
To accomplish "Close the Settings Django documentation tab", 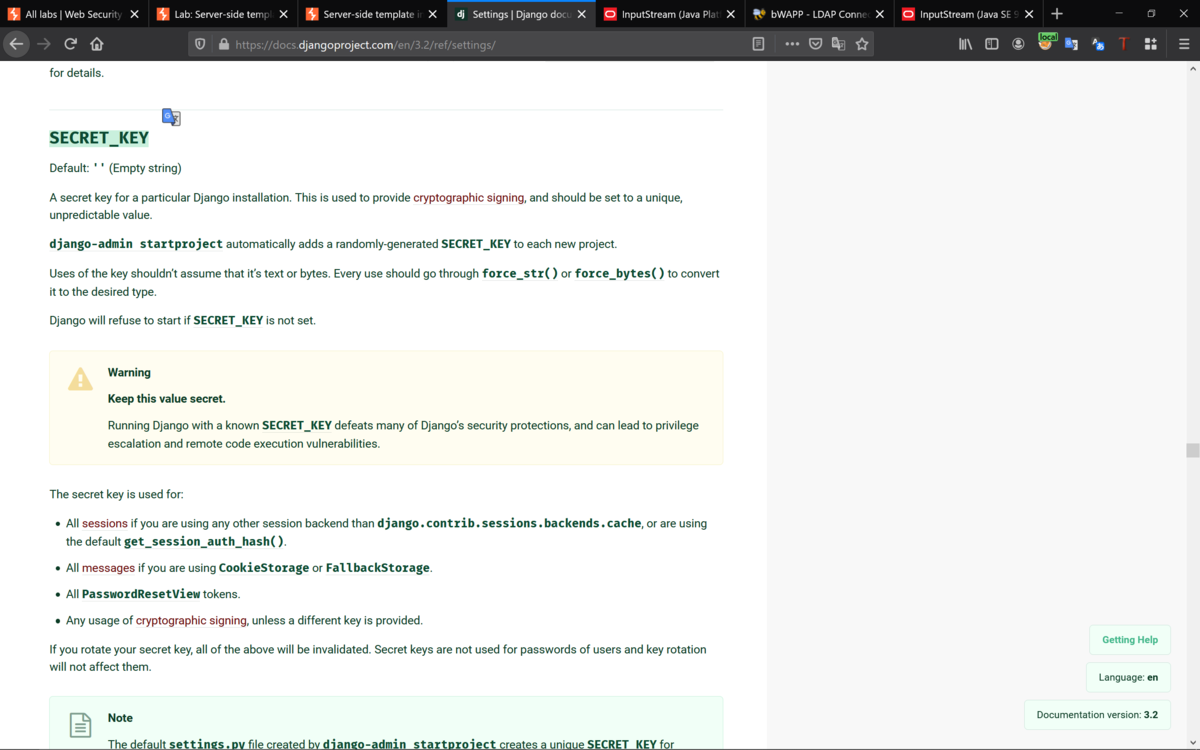I will [582, 14].
